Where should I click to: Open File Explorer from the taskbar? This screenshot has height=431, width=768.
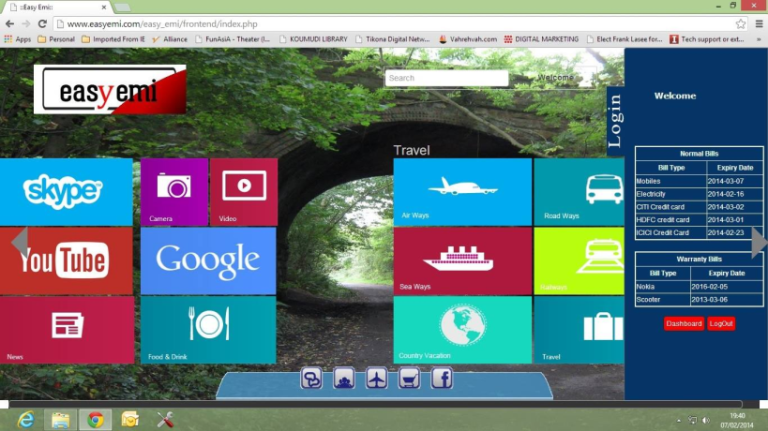[x=61, y=420]
